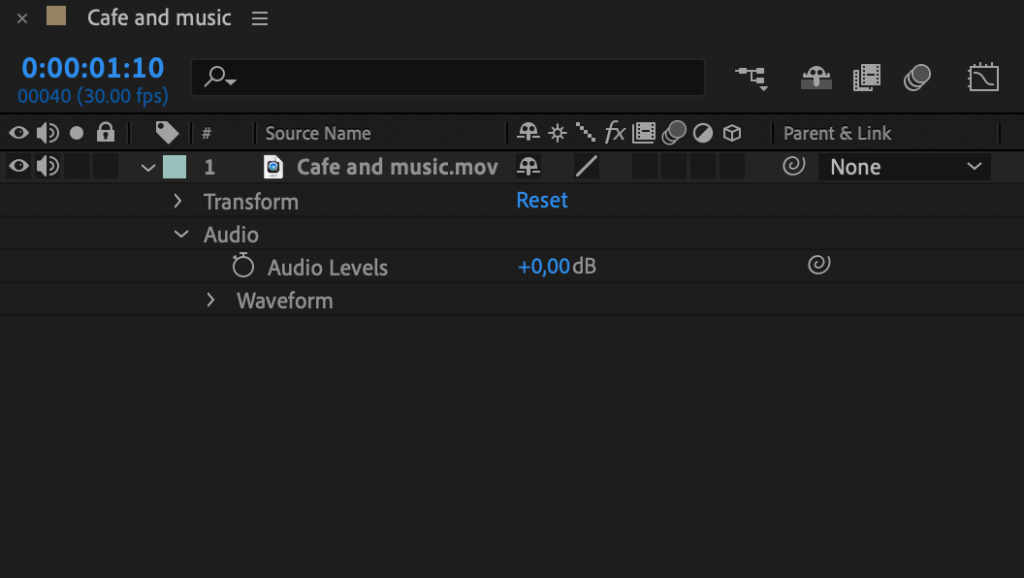Toggle the Quality switch for Cafe and music.mov
This screenshot has height=578, width=1024.
click(x=586, y=166)
